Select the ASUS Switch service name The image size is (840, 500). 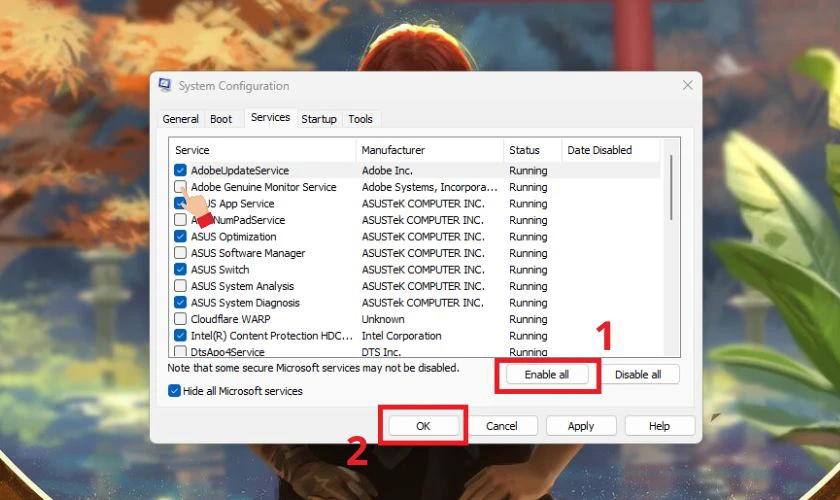[x=220, y=270]
